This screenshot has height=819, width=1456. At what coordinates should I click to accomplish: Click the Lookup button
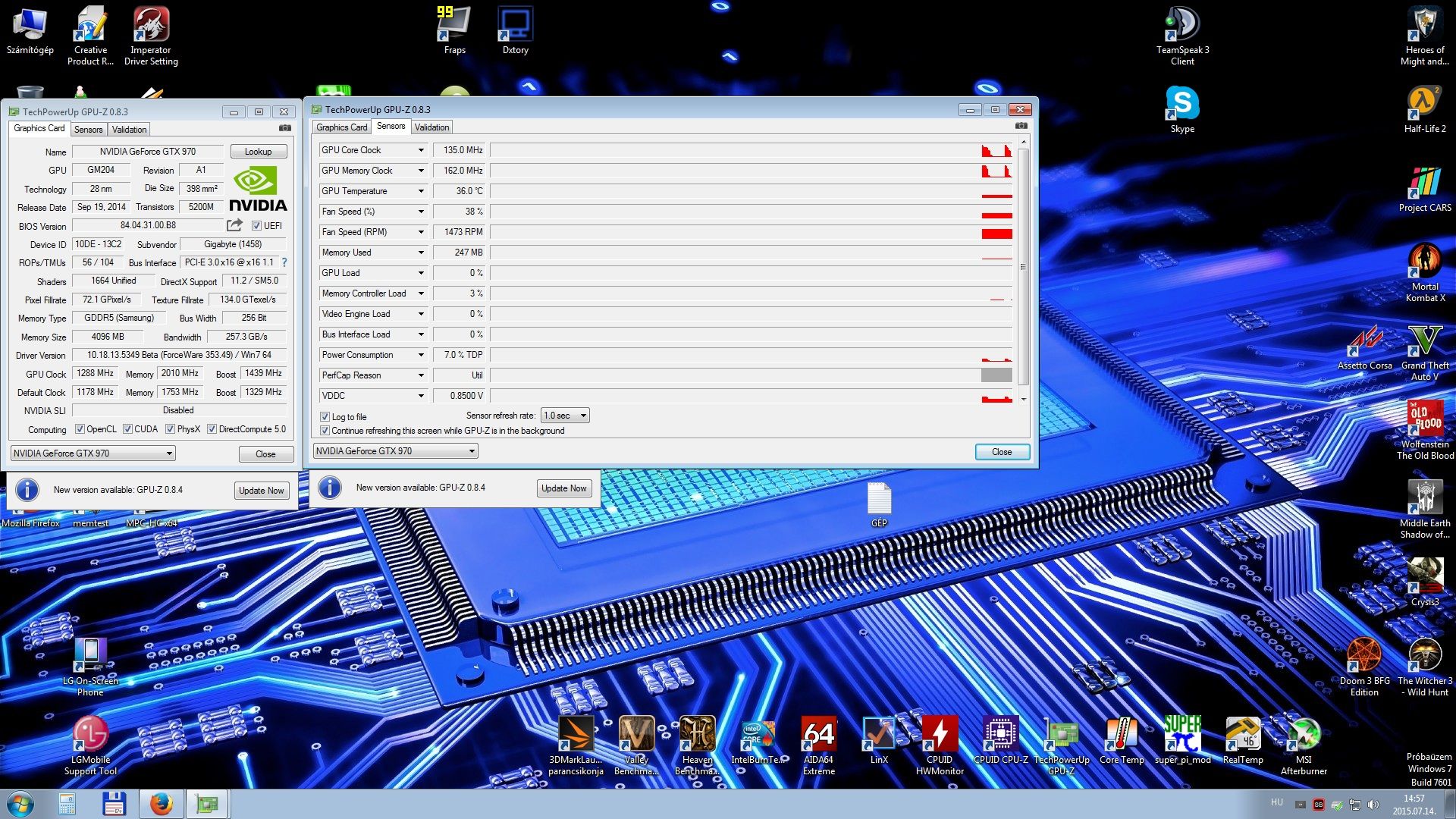[258, 152]
